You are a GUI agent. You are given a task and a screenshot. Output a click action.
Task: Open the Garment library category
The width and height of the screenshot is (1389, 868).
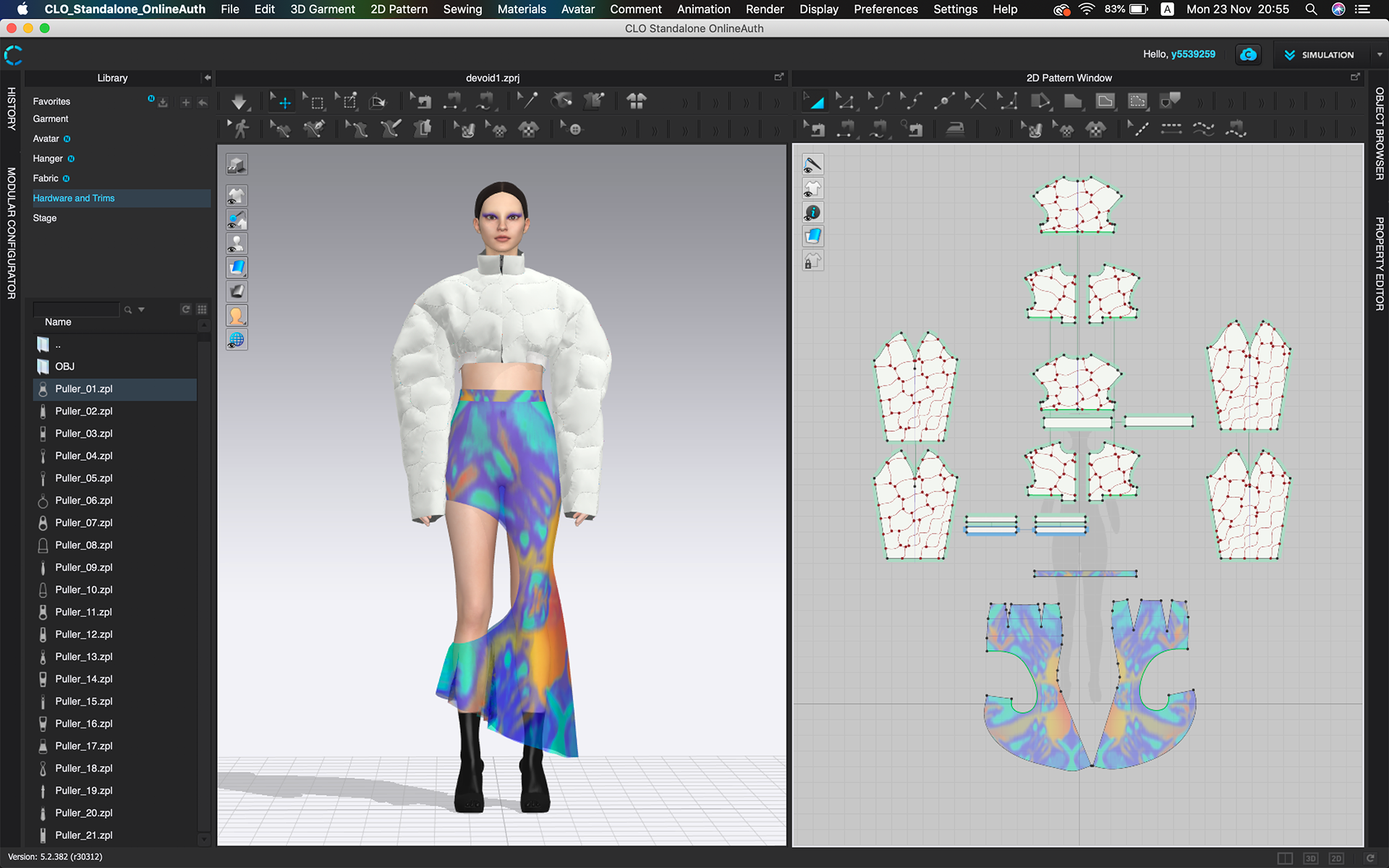(51, 119)
